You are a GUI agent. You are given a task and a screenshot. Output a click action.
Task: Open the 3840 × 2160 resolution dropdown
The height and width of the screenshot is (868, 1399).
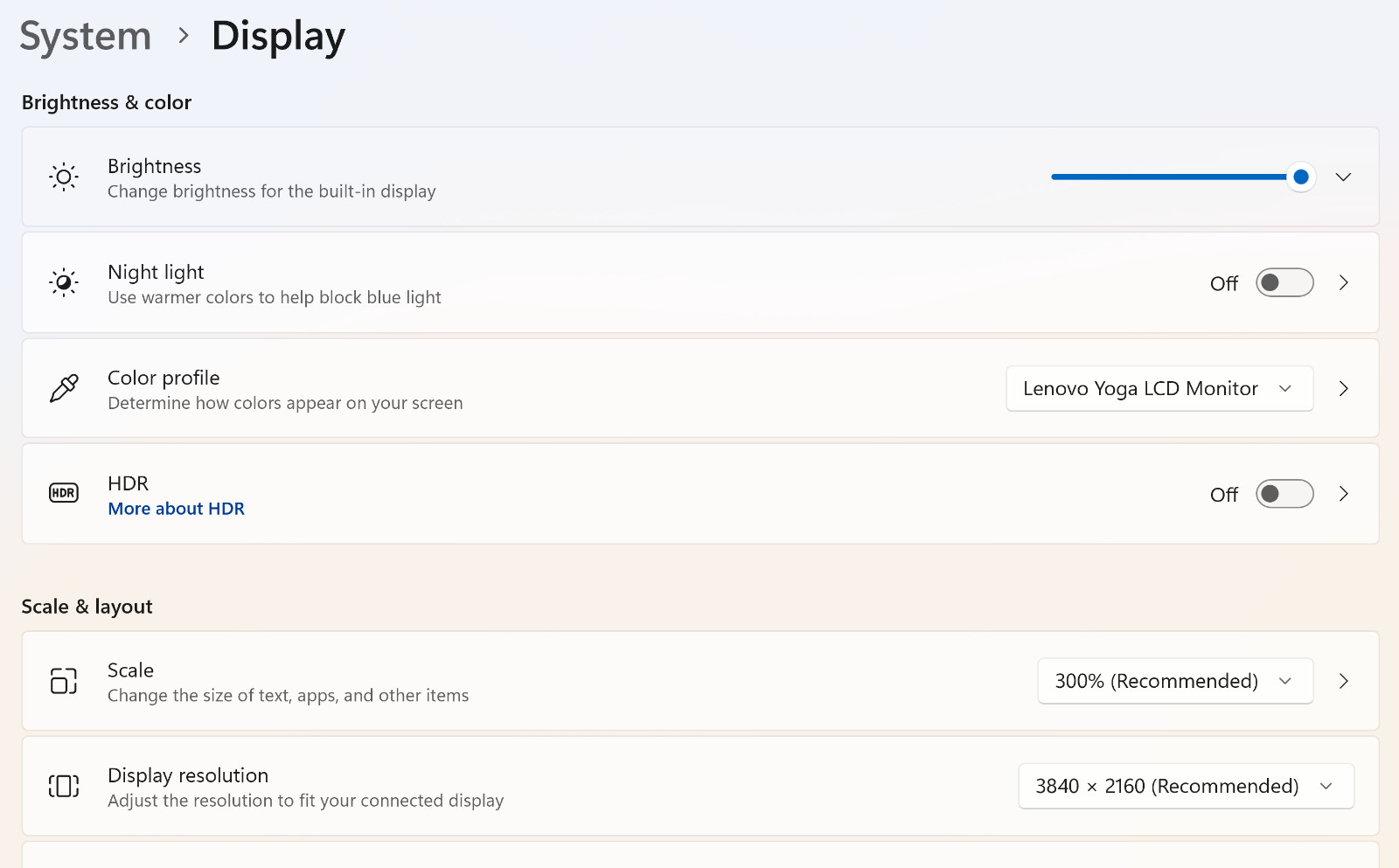(x=1186, y=786)
